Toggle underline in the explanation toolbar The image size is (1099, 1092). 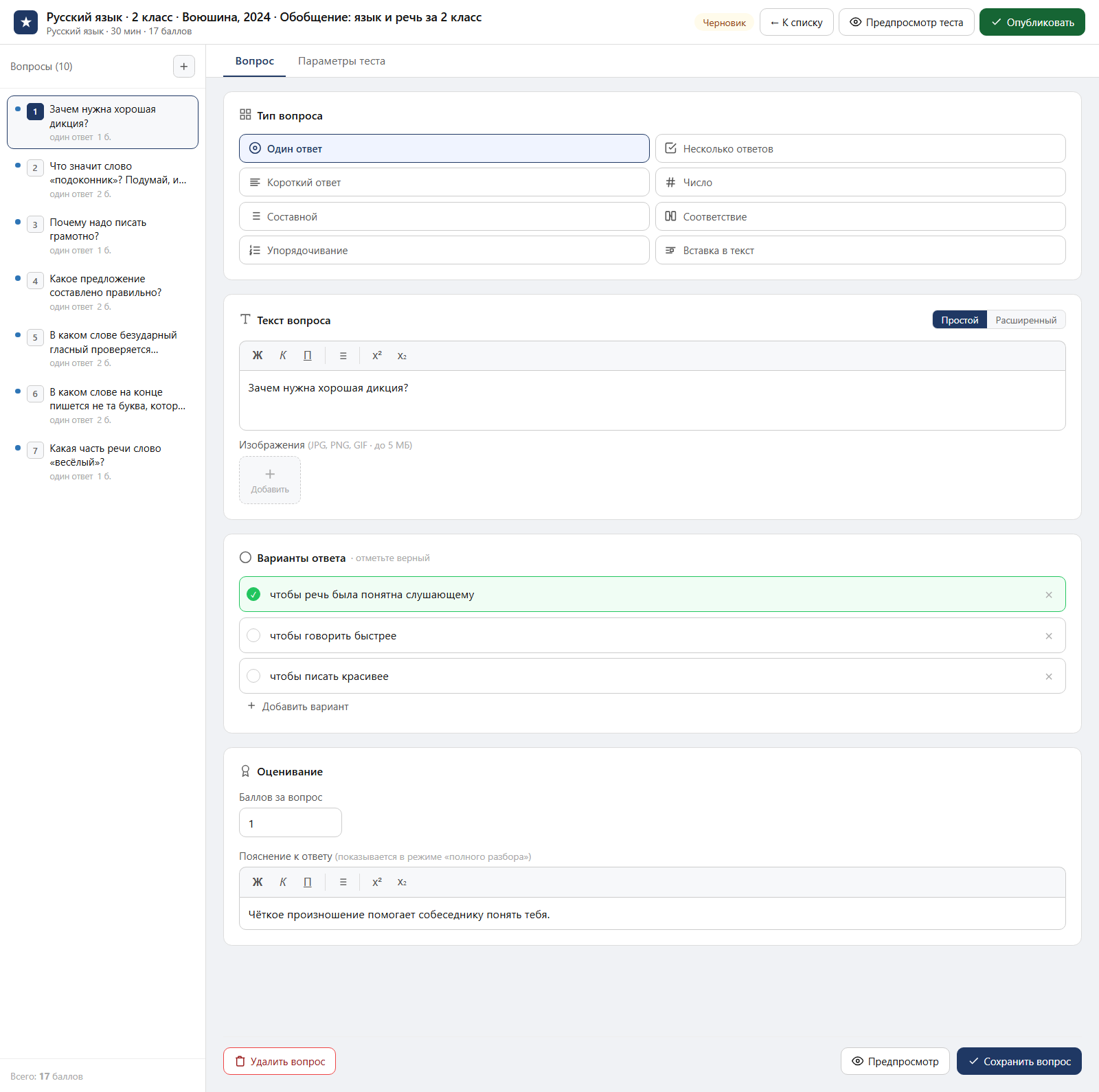(308, 883)
